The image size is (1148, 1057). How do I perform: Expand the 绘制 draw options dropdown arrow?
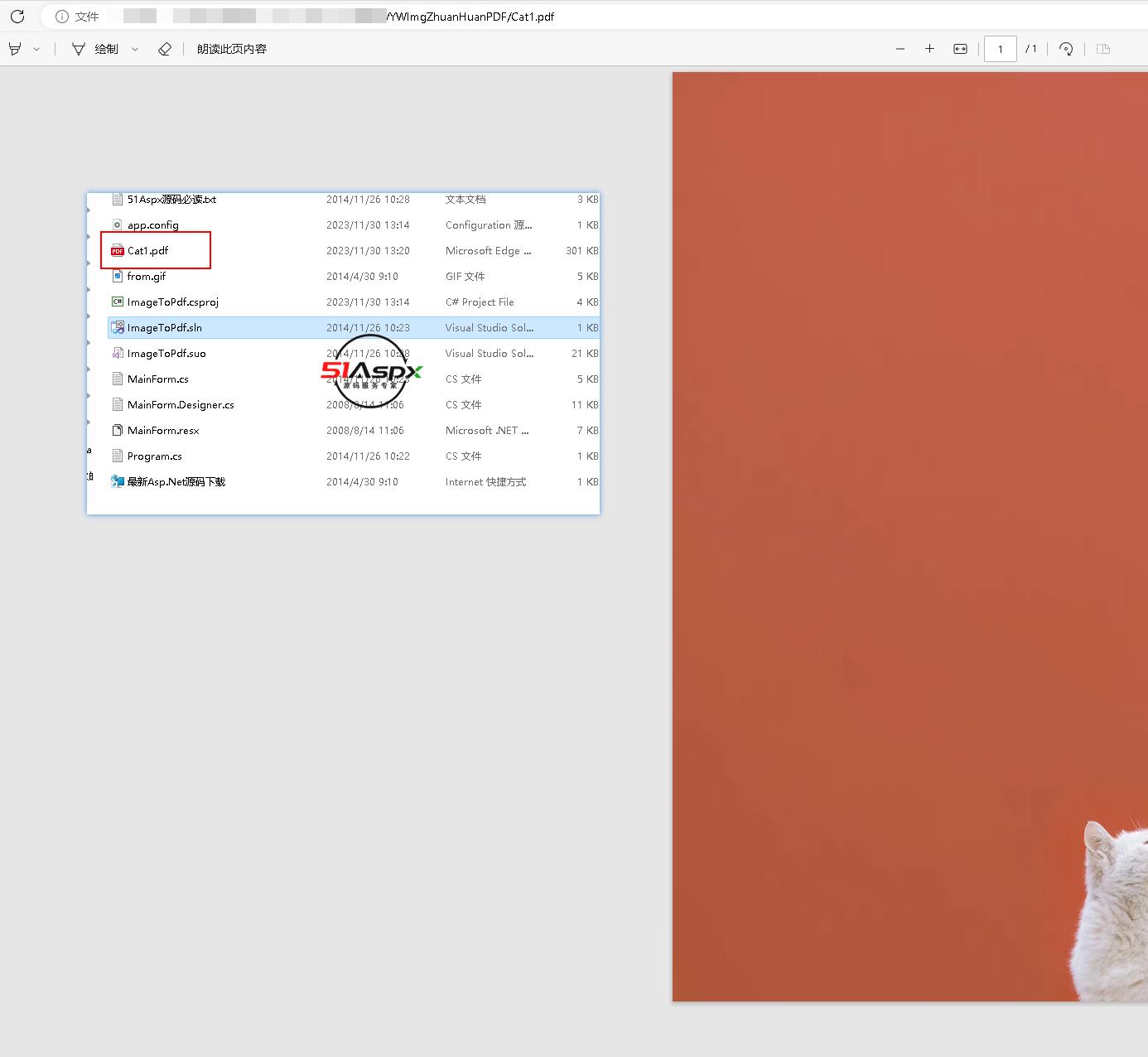coord(135,49)
